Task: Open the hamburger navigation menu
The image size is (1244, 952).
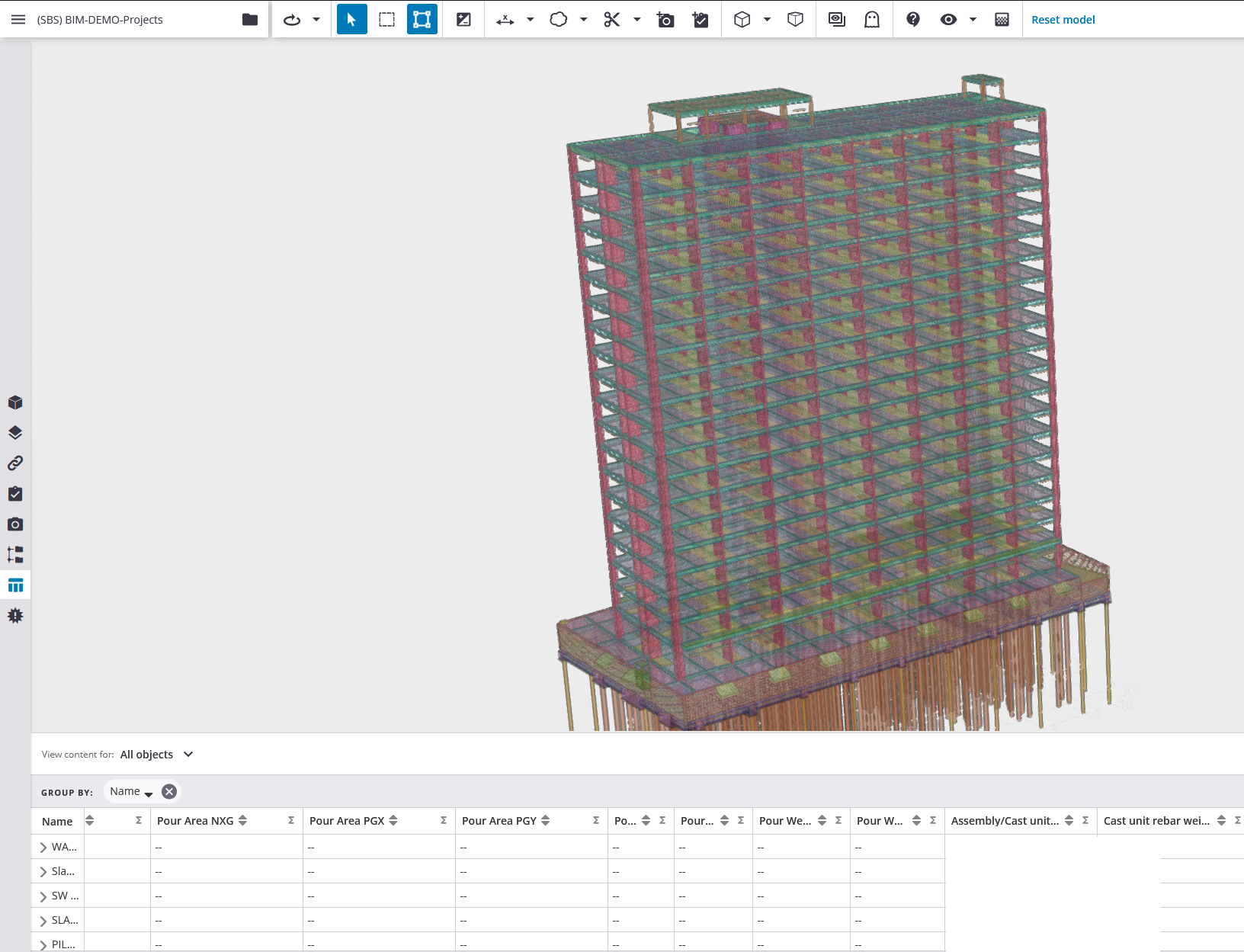Action: pos(18,19)
